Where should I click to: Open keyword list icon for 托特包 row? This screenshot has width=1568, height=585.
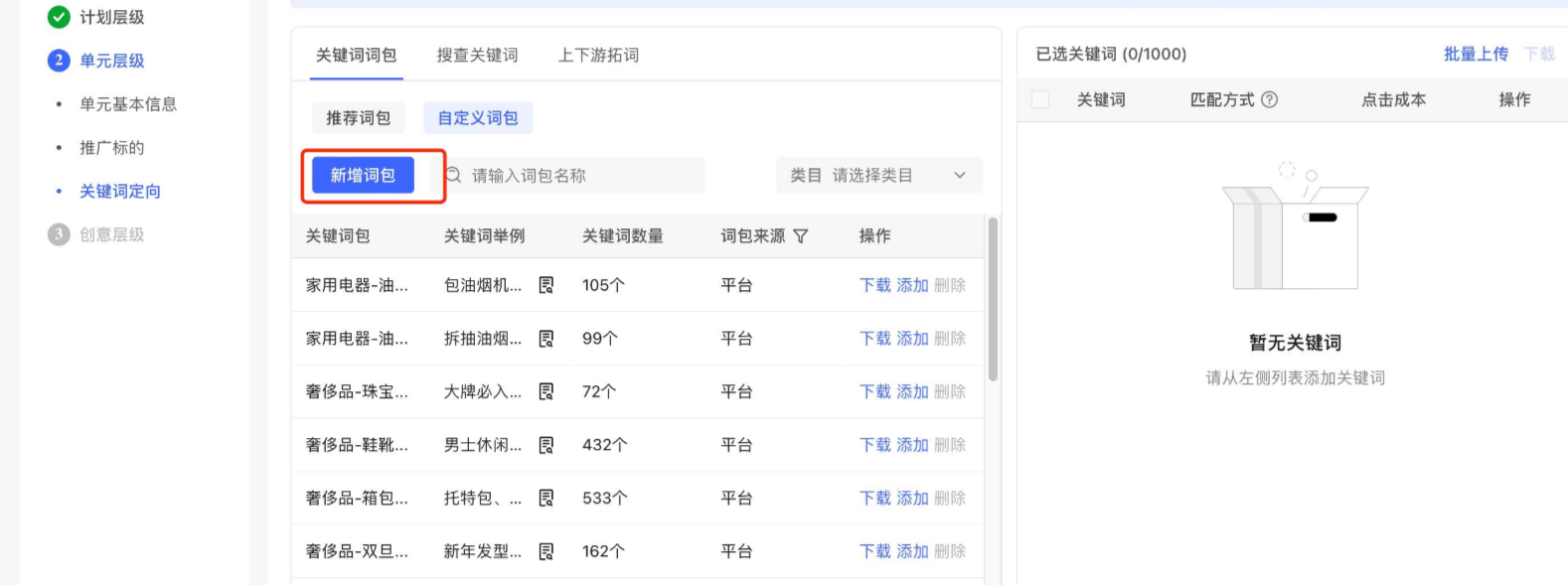(x=547, y=498)
